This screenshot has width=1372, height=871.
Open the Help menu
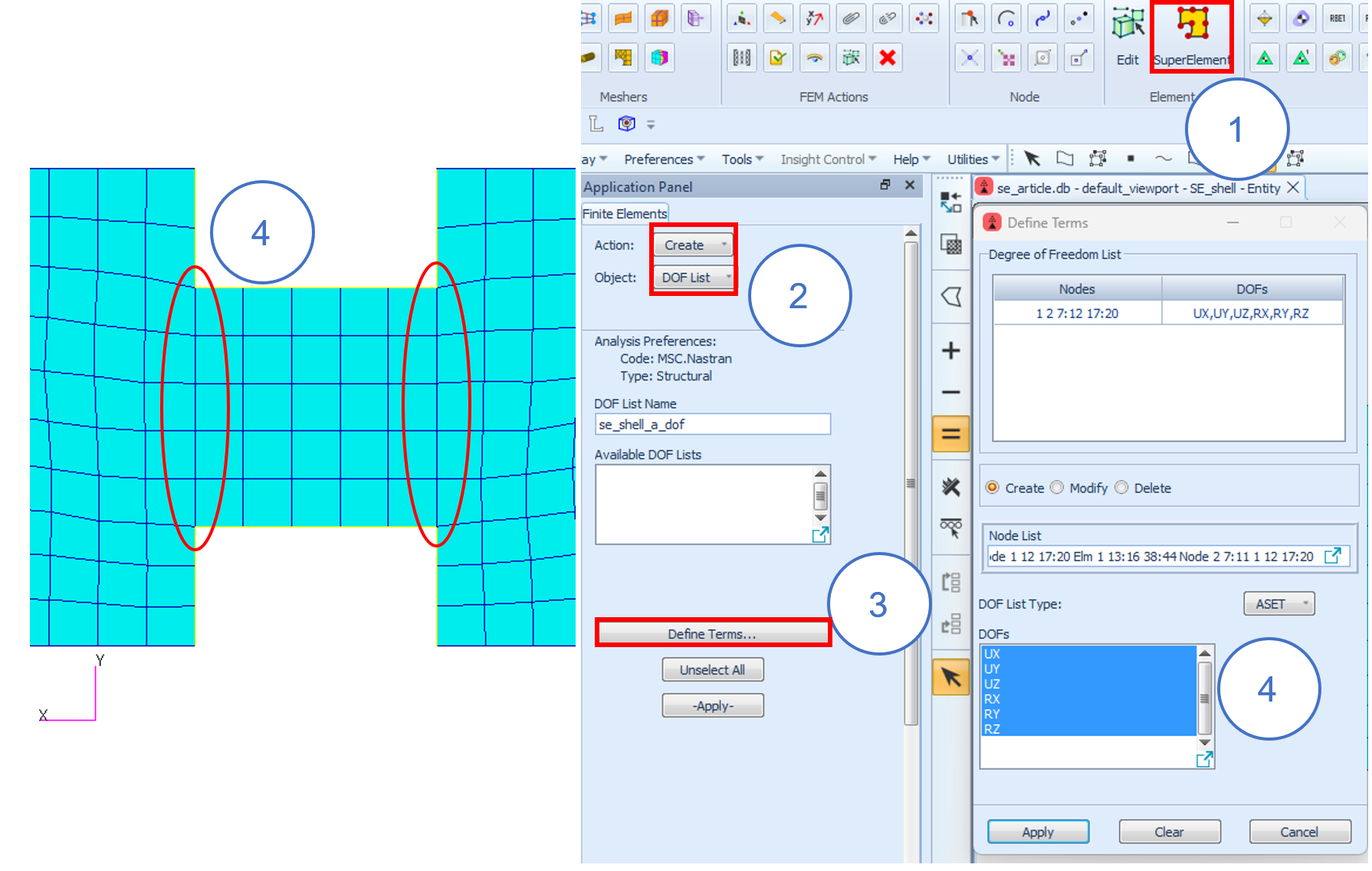tap(911, 159)
